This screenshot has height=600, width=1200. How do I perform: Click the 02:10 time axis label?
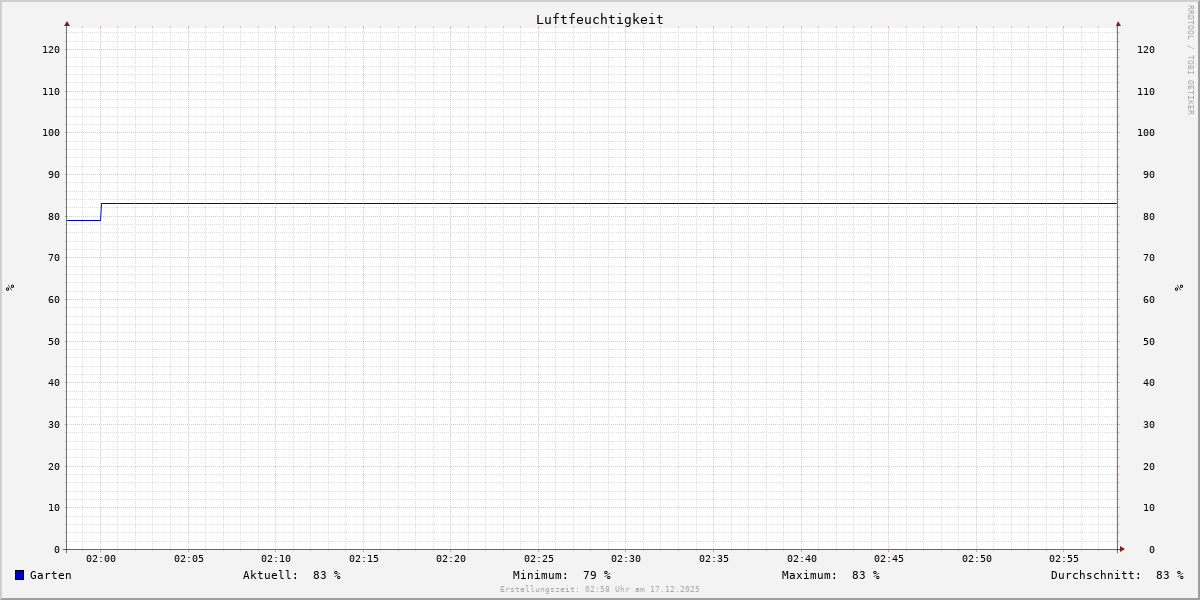point(276,559)
